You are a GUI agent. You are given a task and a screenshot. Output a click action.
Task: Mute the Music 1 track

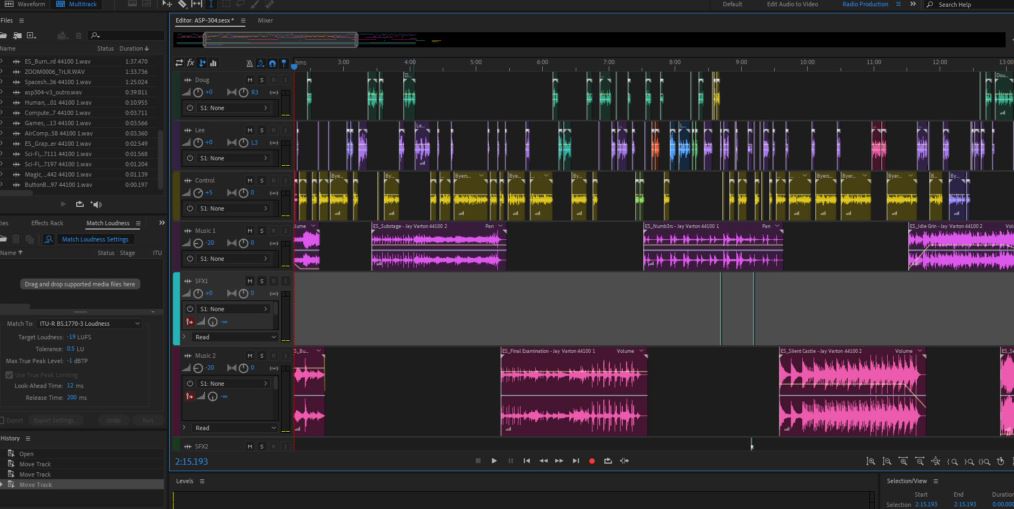pos(250,231)
